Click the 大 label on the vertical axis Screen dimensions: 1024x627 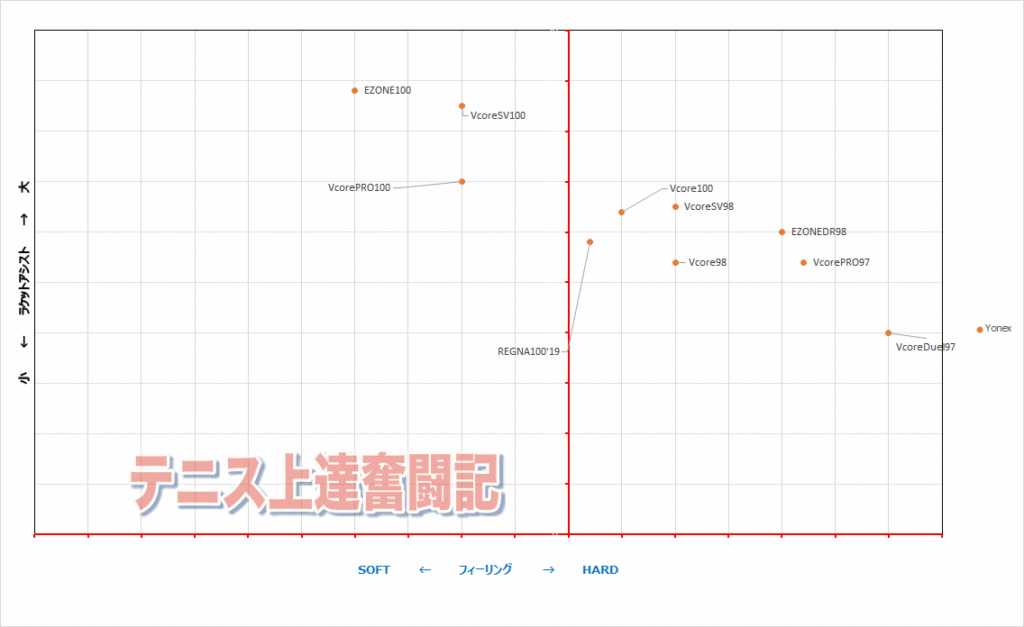tap(24, 187)
